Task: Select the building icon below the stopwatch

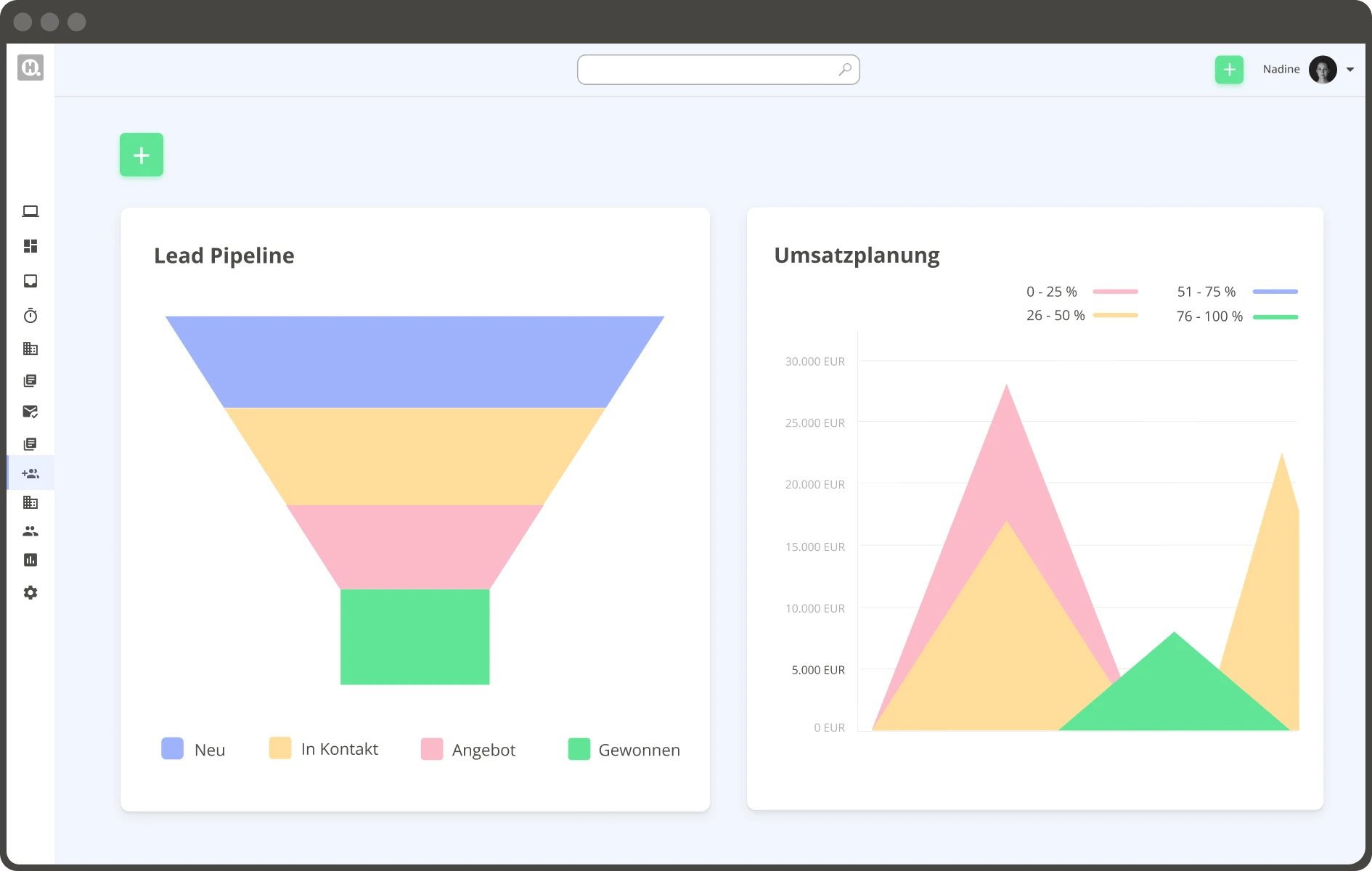Action: tap(30, 348)
